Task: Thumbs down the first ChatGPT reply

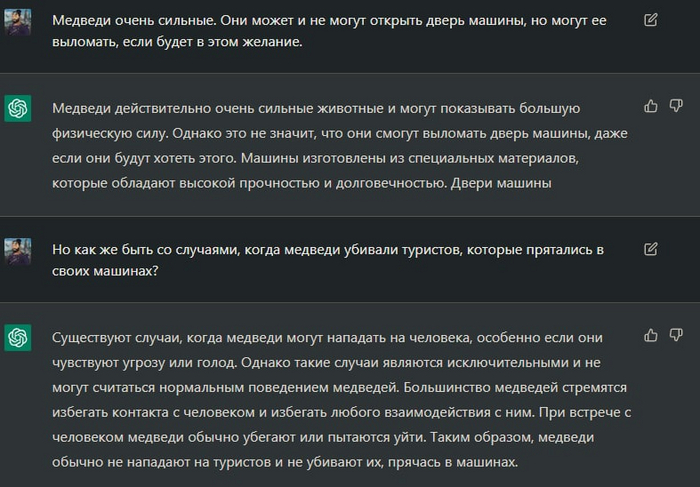Action: (675, 105)
